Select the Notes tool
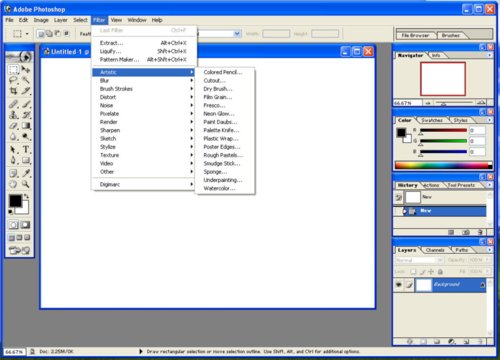This screenshot has width=500, height=360. click(13, 173)
